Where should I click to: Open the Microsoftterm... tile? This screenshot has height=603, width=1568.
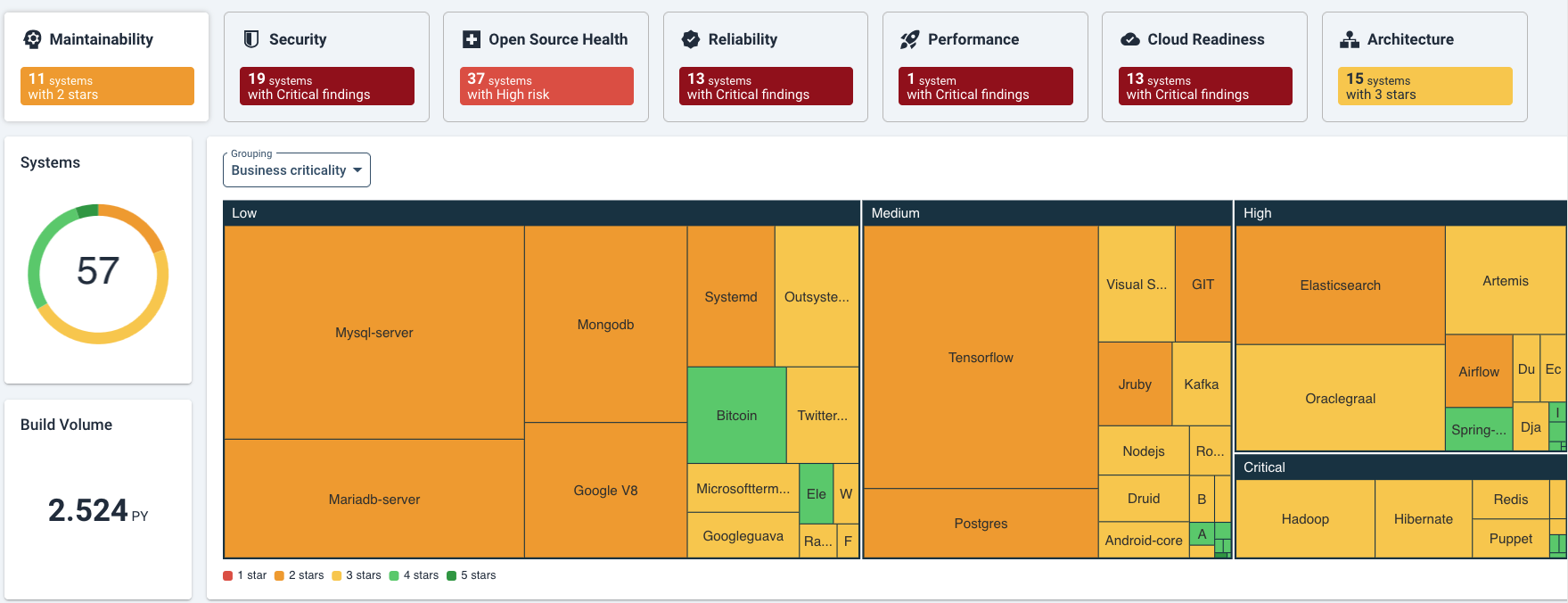tap(743, 488)
